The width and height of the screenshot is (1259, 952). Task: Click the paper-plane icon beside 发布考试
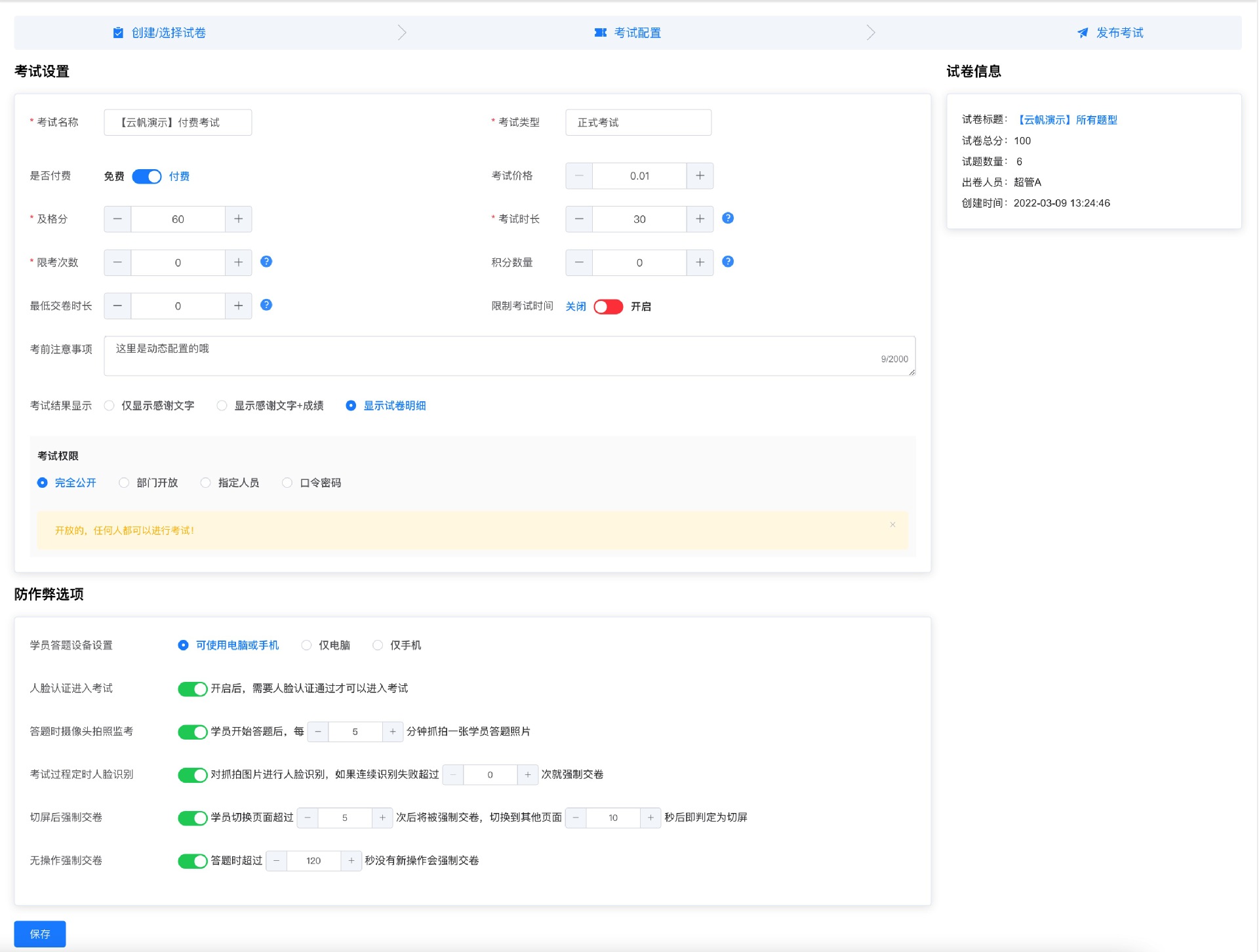(1083, 33)
